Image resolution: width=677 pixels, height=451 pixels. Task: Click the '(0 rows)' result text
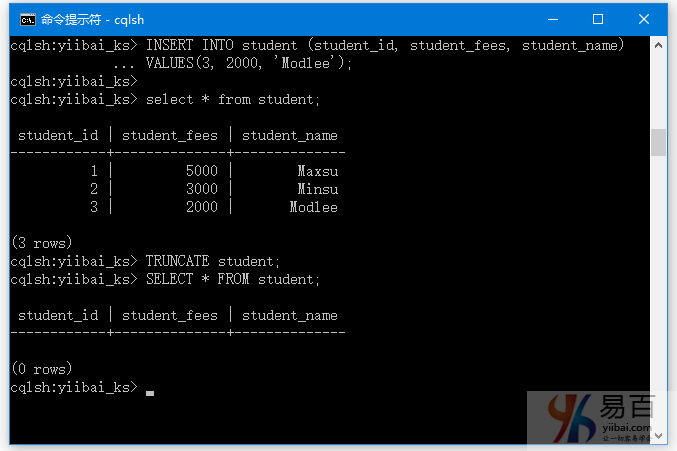click(42, 369)
